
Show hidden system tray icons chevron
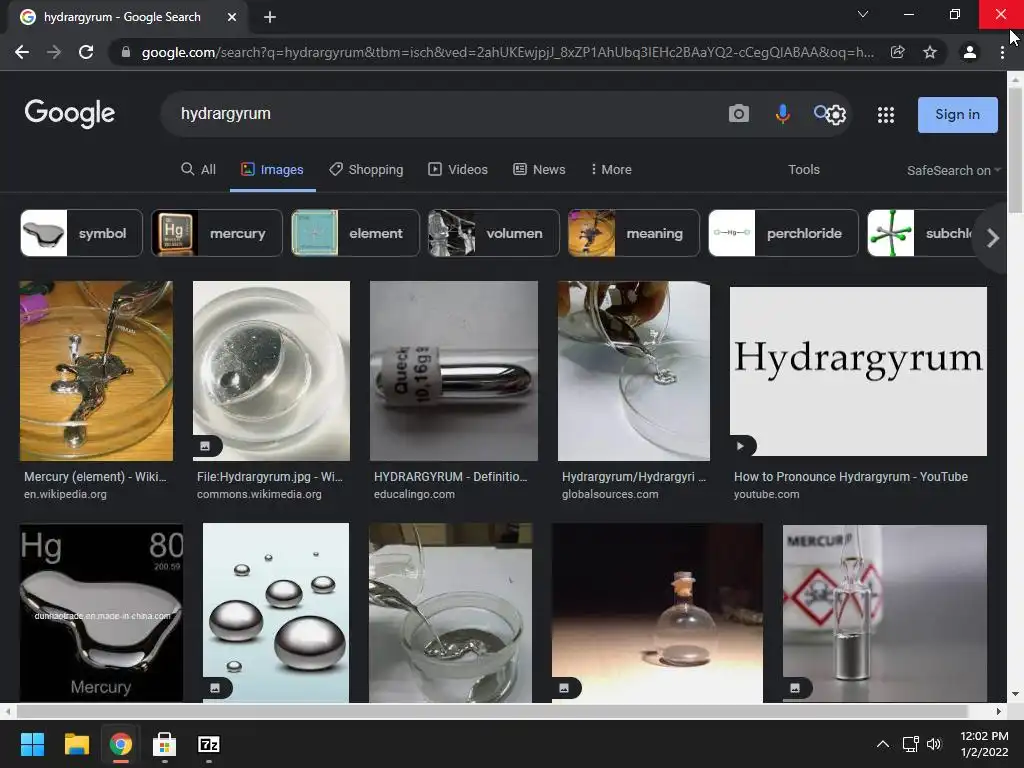pyautogui.click(x=882, y=744)
